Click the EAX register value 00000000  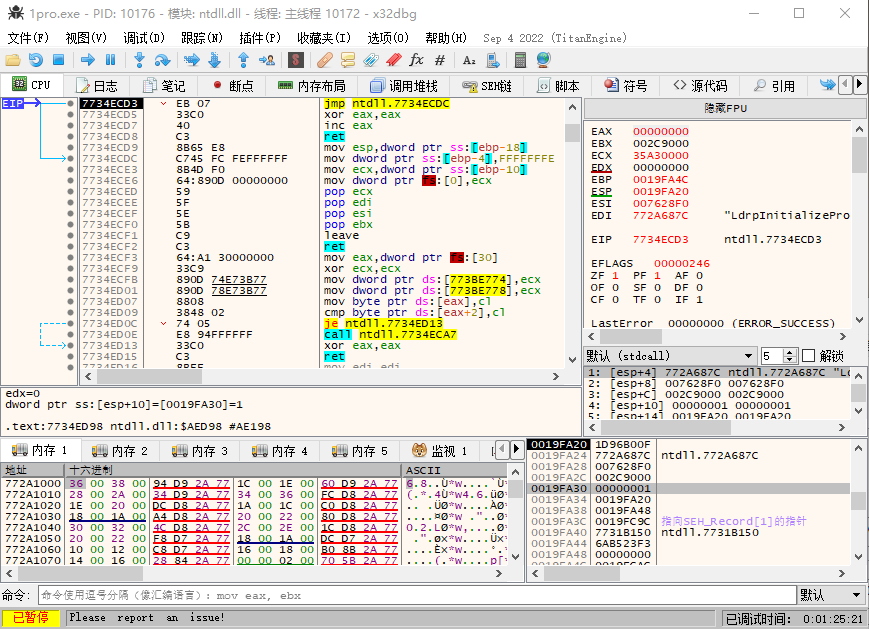661,131
